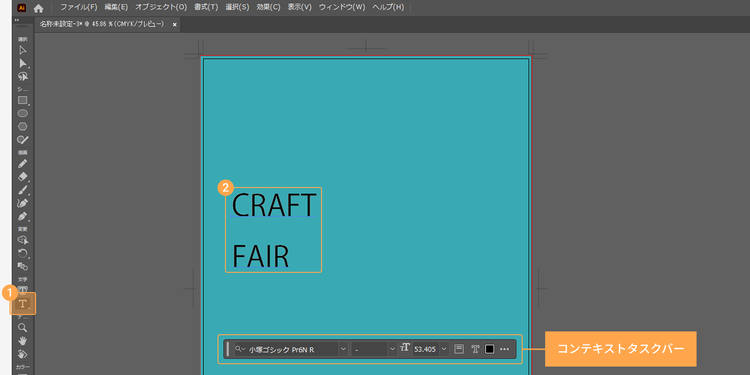The image size is (750, 375).
Task: Select the Blob Brush tool
Action: tap(22, 140)
